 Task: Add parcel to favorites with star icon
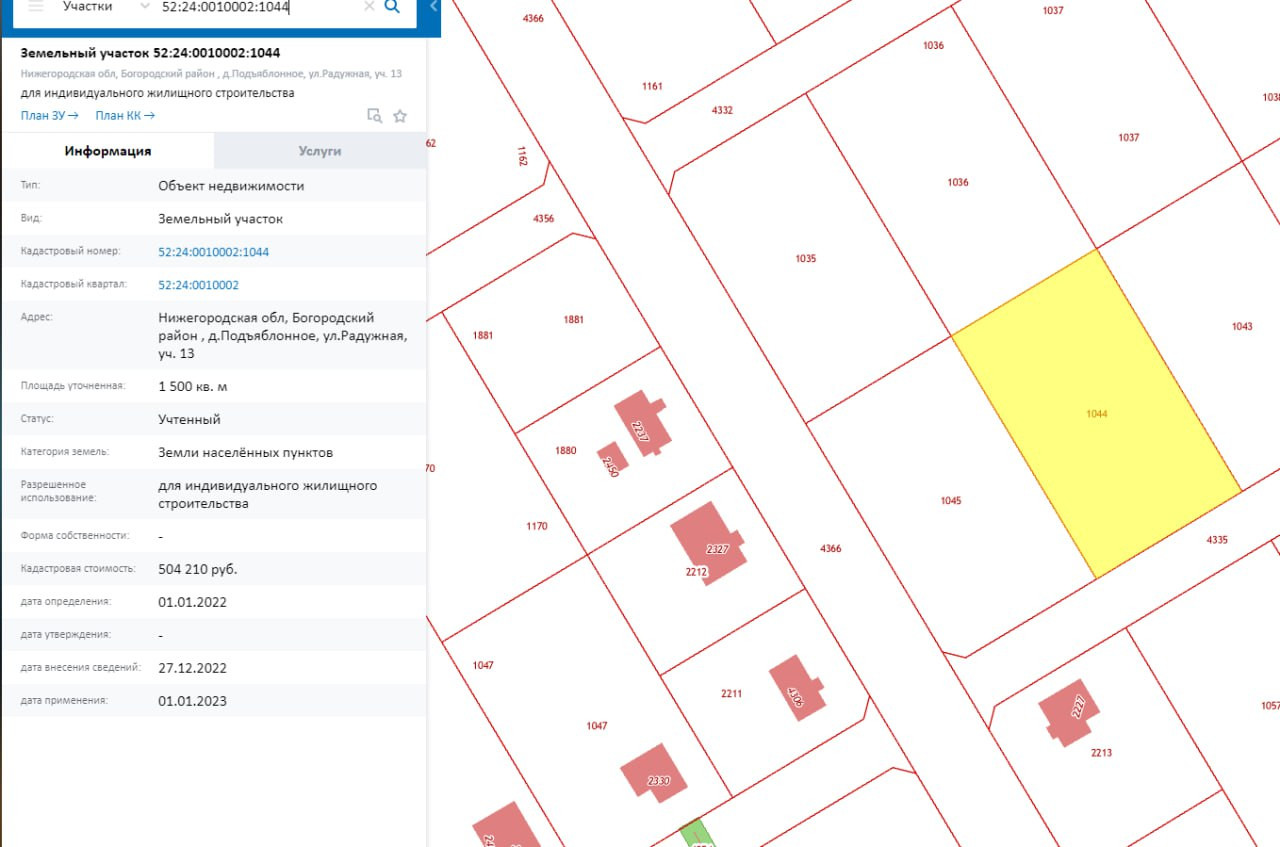[400, 115]
